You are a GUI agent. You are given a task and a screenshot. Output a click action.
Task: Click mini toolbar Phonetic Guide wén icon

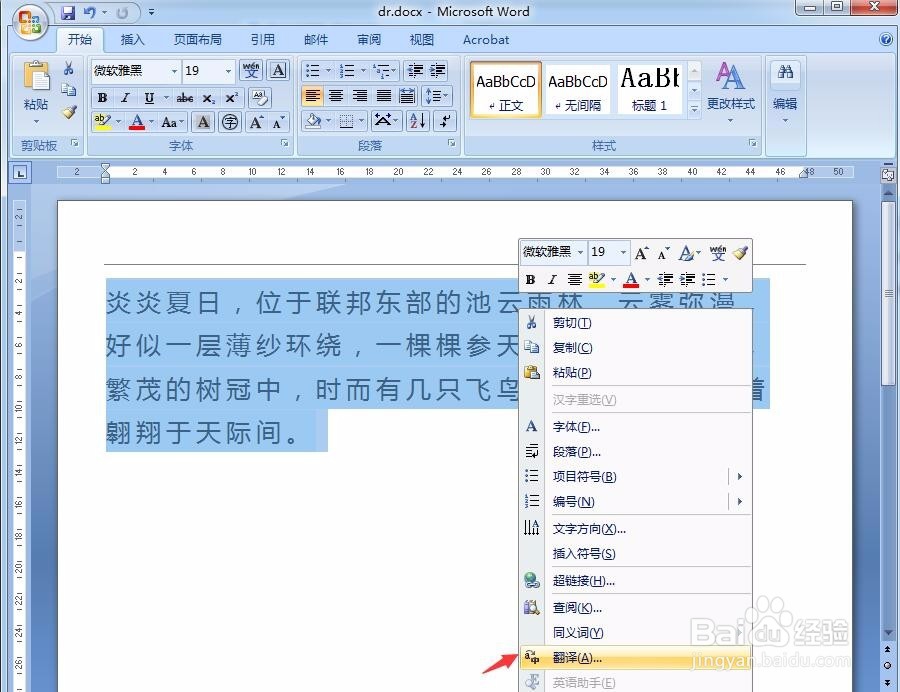[717, 252]
